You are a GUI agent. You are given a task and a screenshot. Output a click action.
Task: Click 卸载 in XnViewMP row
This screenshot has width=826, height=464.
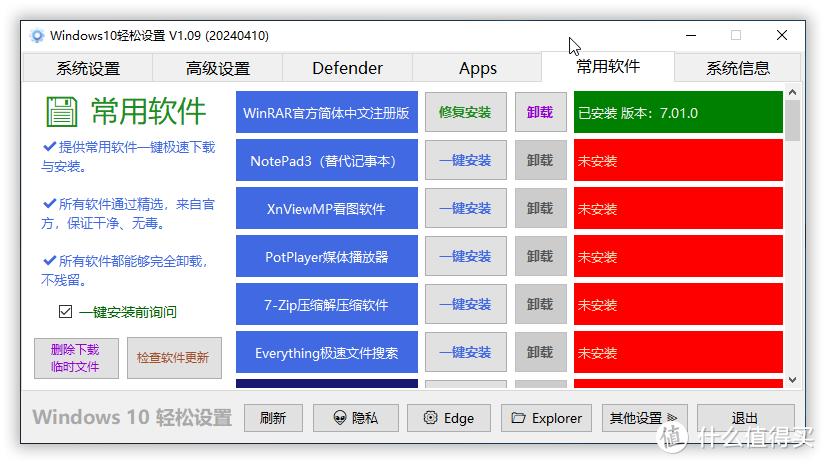click(540, 208)
